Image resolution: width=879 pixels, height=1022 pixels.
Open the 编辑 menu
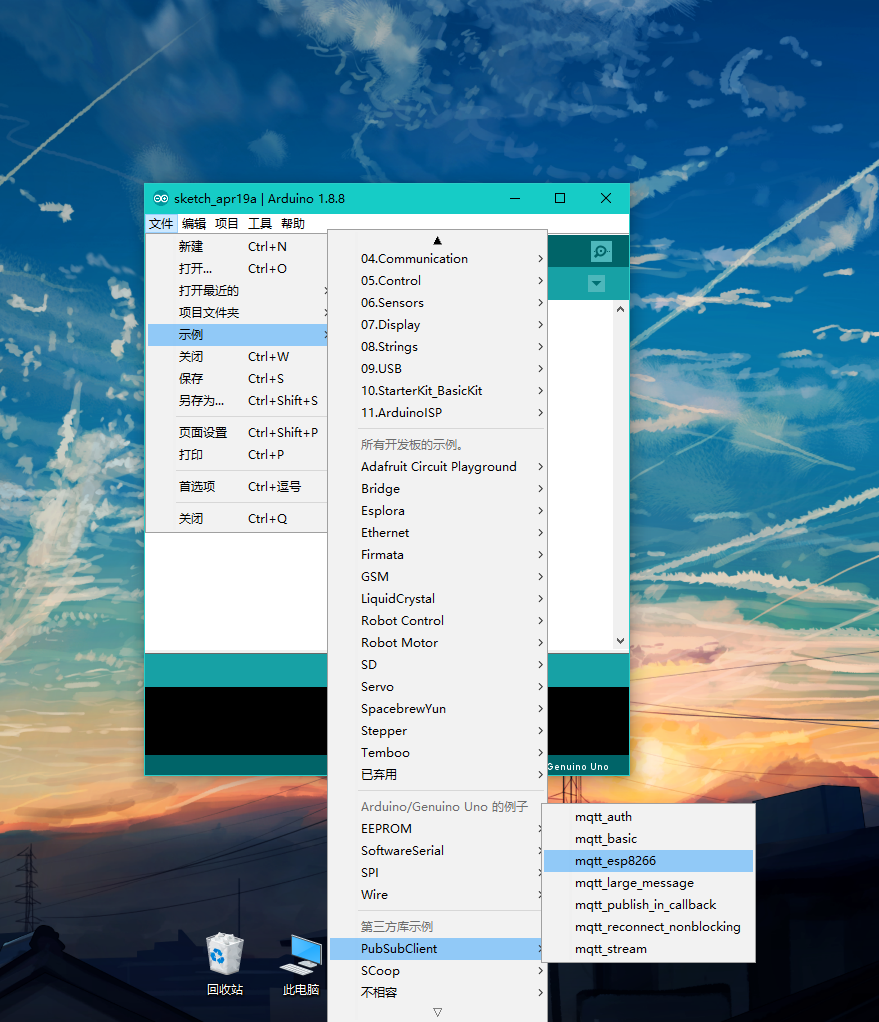tap(194, 224)
